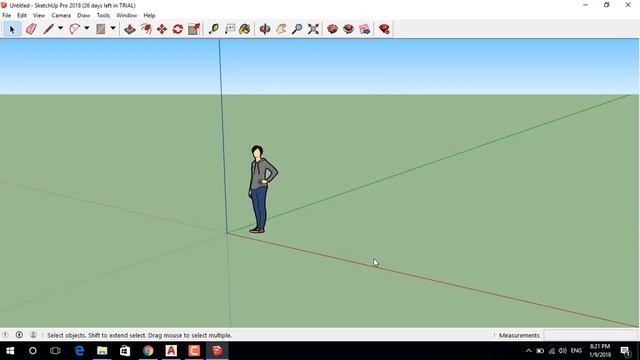640x360 pixels.
Task: Open the Camera menu
Action: coord(61,15)
